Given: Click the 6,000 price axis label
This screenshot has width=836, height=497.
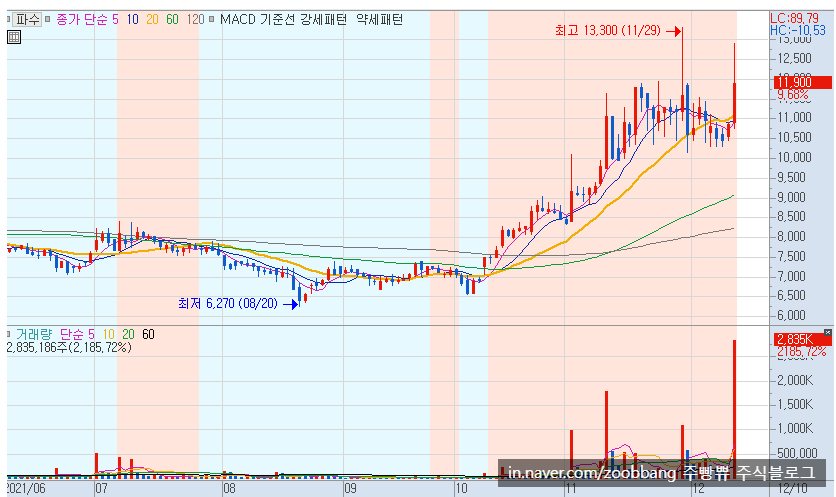Looking at the screenshot, I should (x=794, y=315).
